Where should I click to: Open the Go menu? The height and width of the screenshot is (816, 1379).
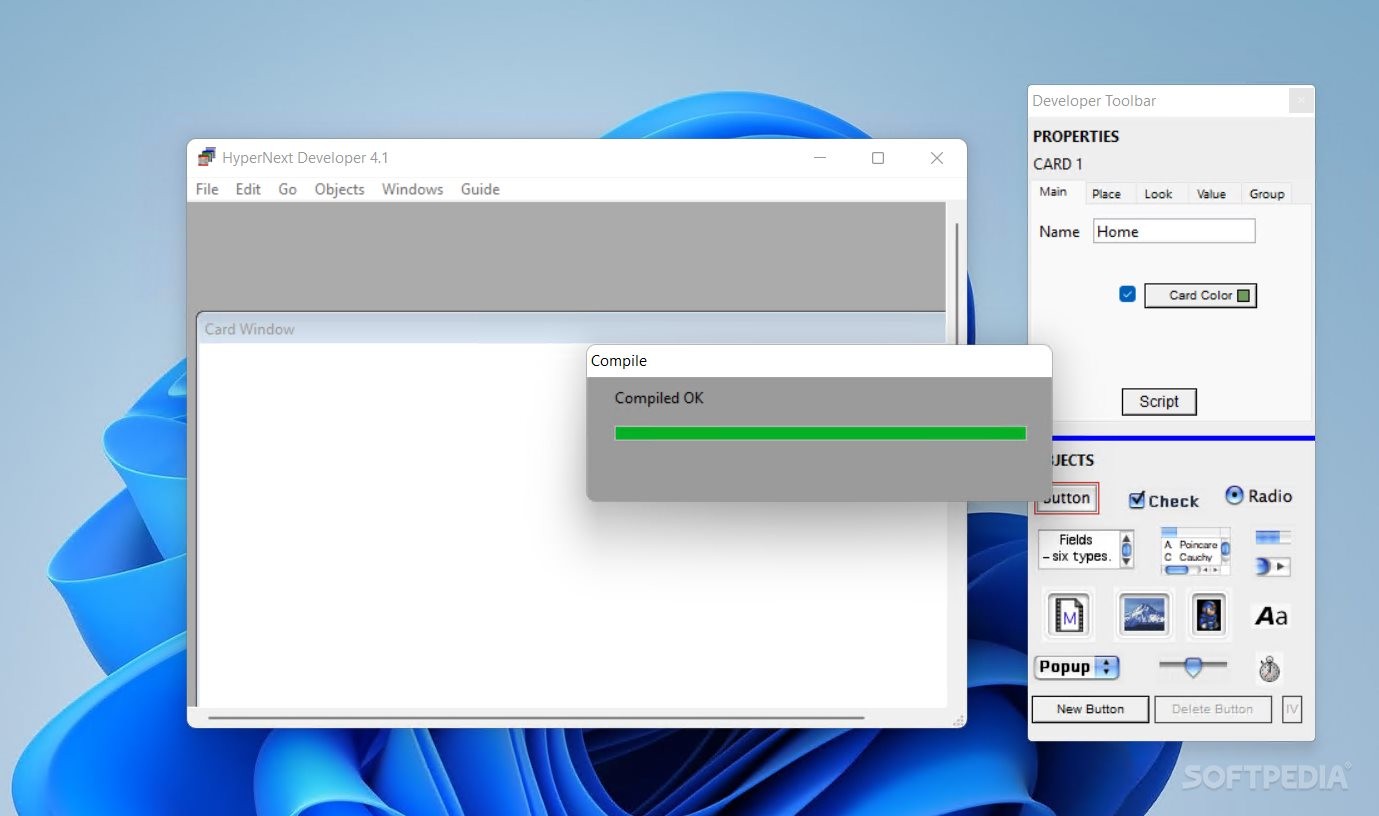click(x=287, y=189)
